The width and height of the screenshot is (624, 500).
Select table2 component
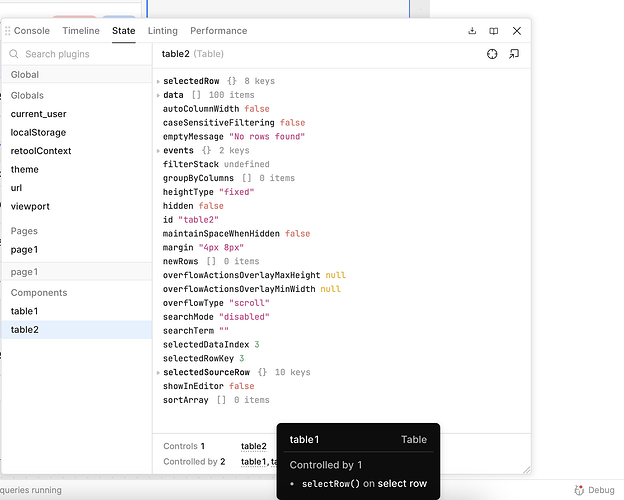click(77, 330)
